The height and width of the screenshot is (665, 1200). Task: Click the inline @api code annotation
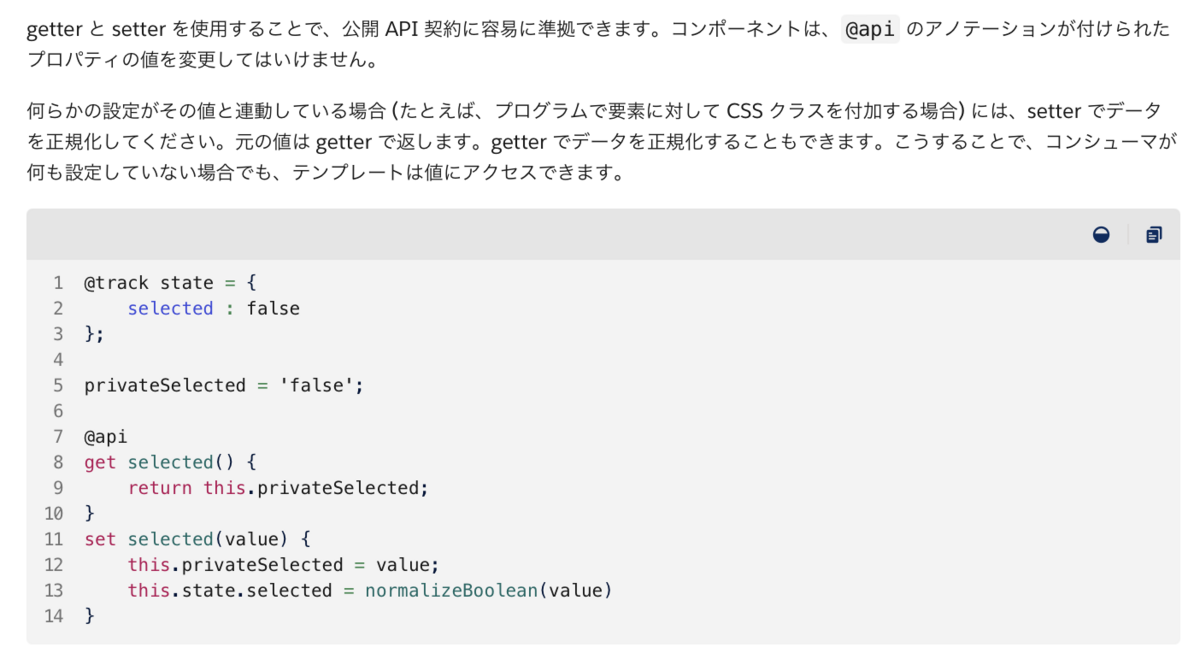(x=871, y=30)
